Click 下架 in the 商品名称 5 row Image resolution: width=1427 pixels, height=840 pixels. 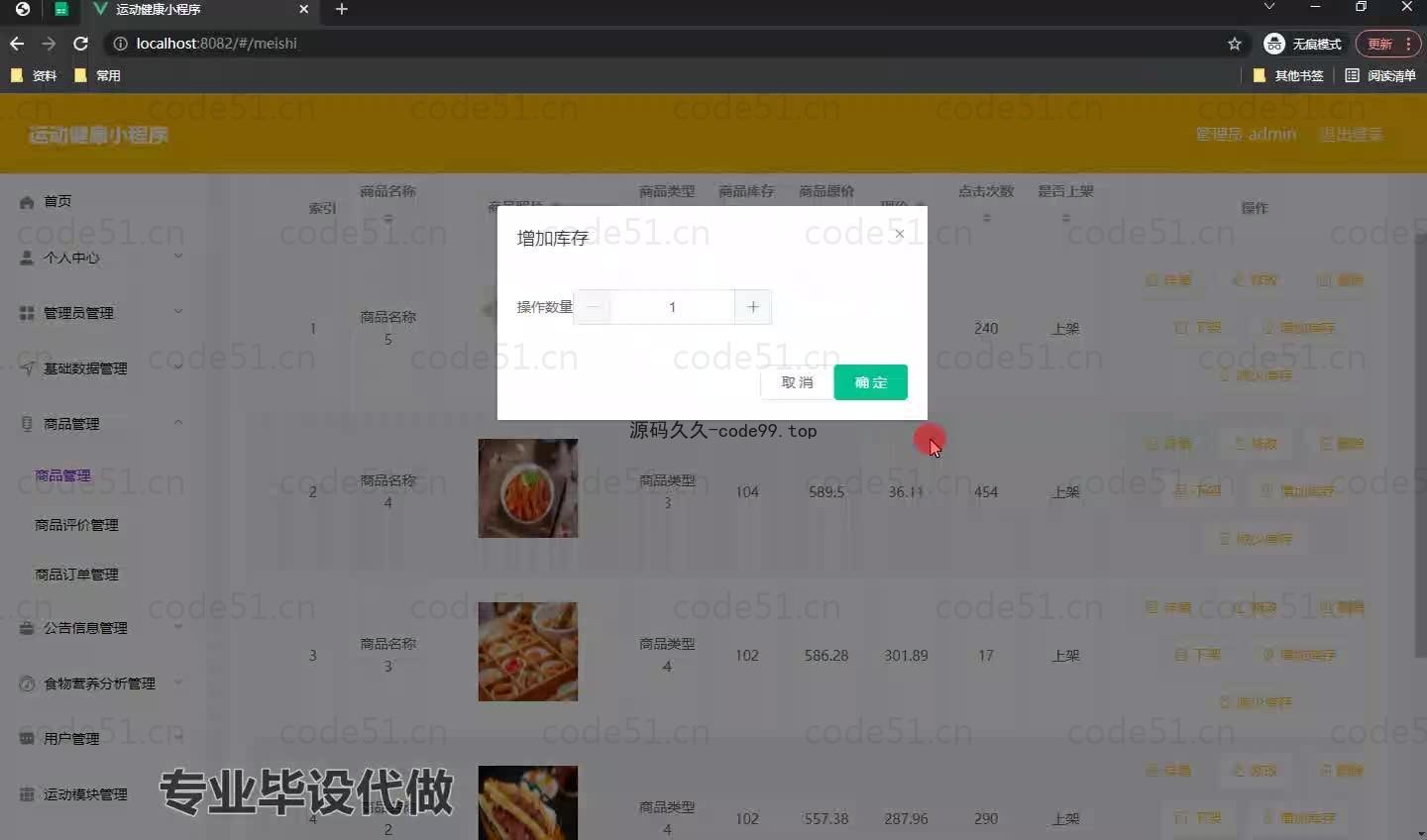(x=1197, y=328)
